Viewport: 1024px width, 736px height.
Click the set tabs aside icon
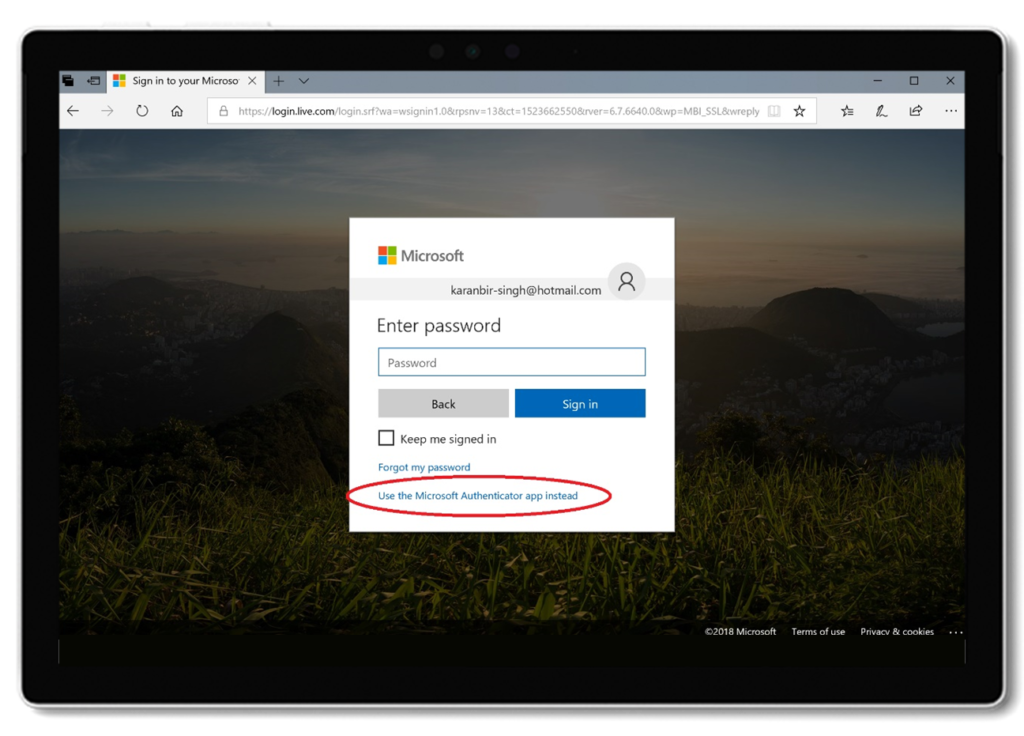pyautogui.click(x=68, y=80)
